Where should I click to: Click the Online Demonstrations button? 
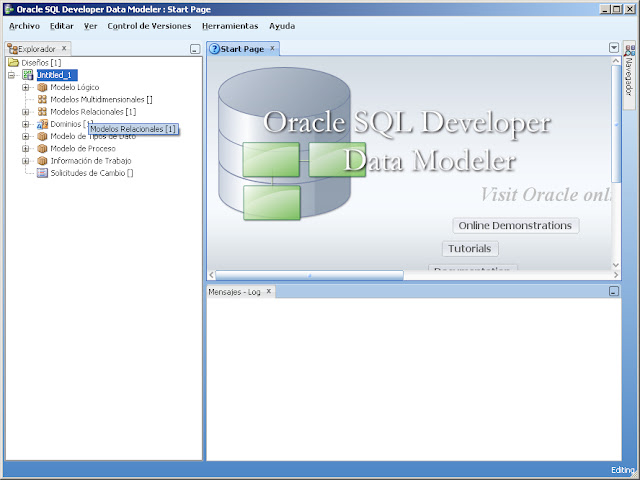point(516,226)
